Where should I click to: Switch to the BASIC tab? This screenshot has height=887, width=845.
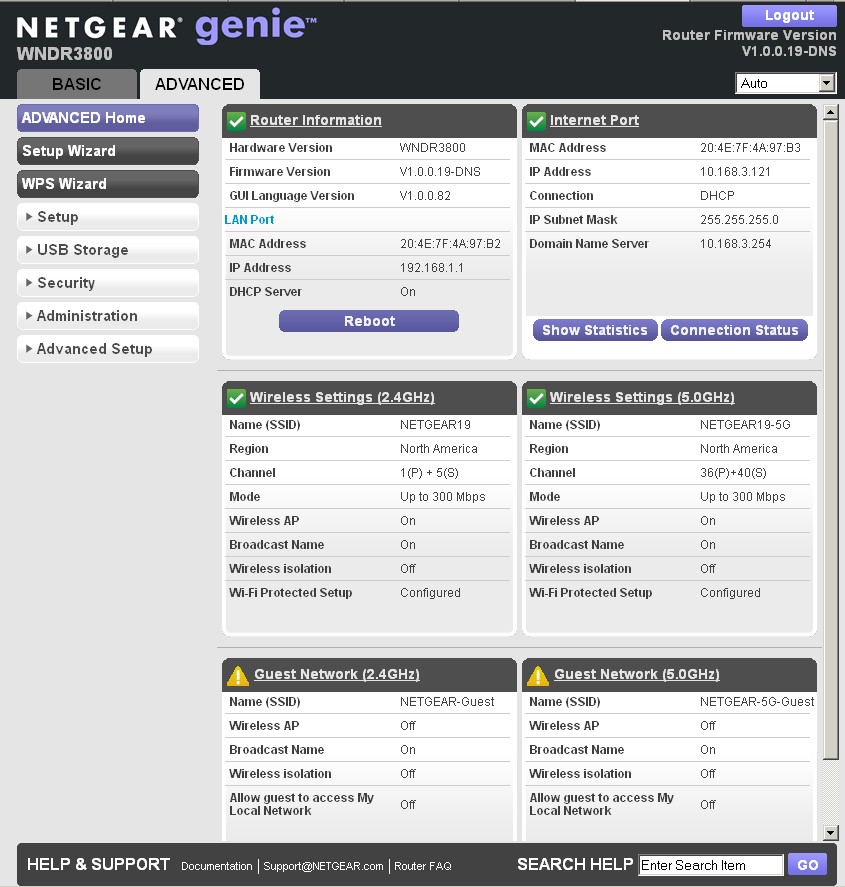click(x=76, y=84)
